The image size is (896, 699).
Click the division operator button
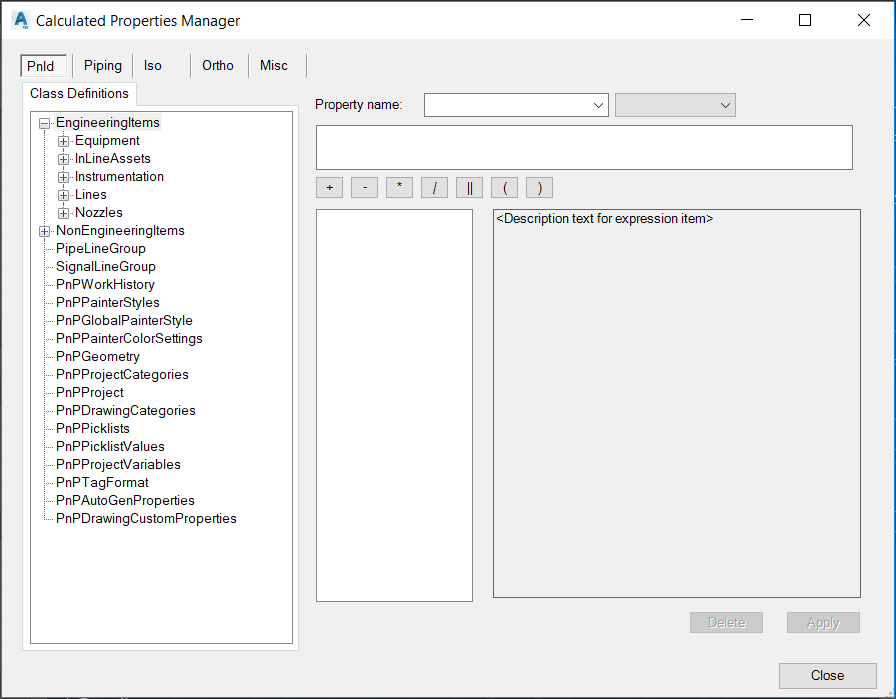click(434, 187)
